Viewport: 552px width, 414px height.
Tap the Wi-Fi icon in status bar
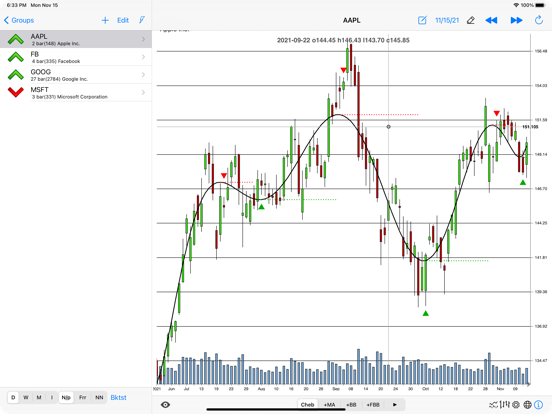pos(516,5)
